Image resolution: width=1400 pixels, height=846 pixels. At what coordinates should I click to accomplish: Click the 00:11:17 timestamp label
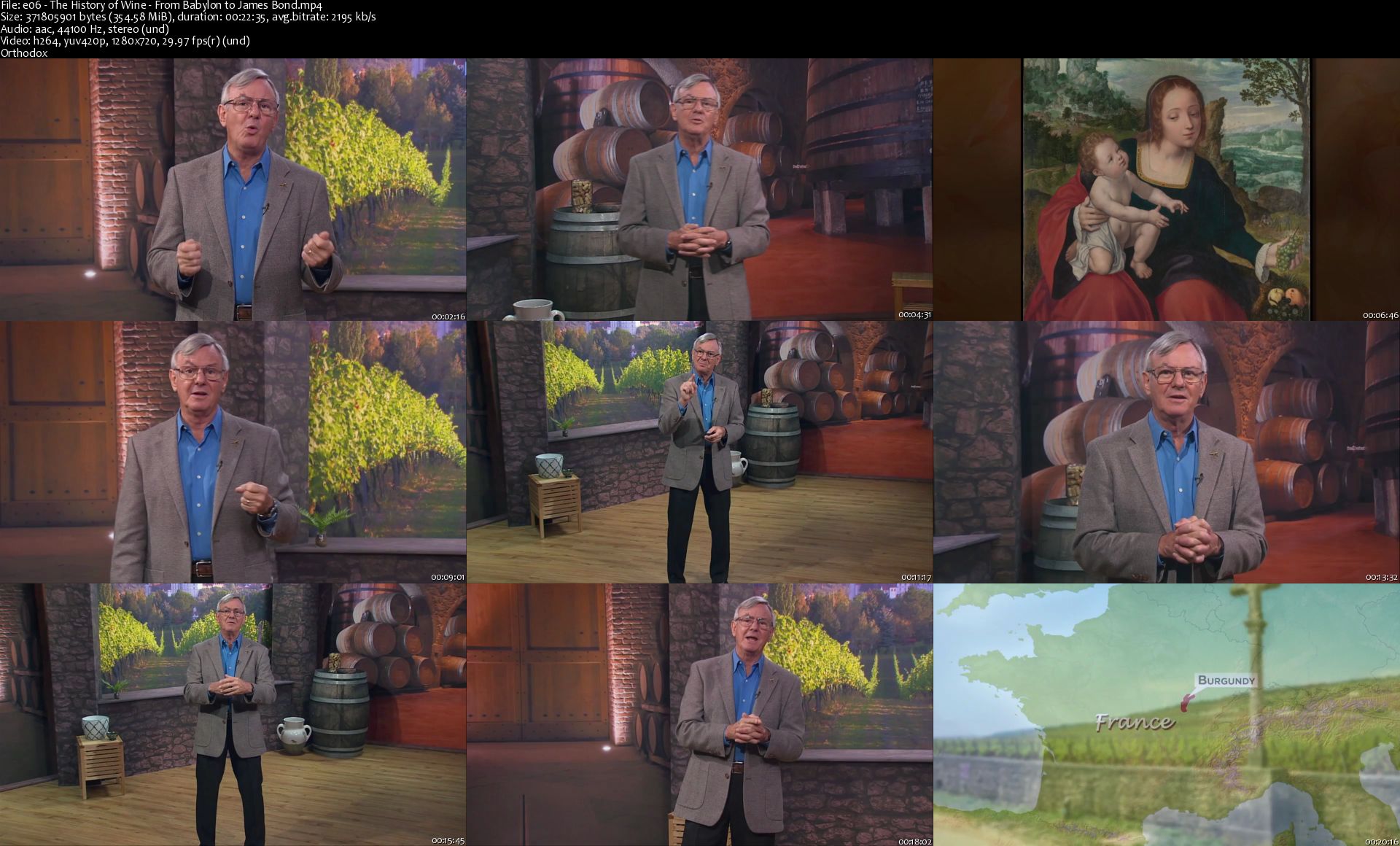tap(916, 578)
